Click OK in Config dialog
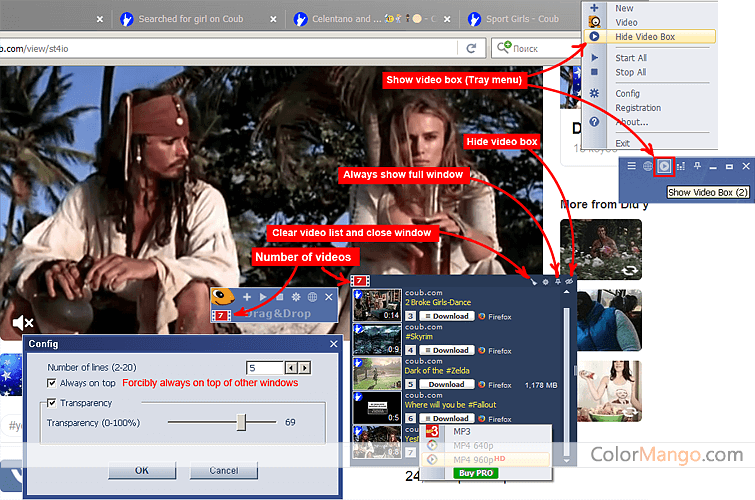755x500 pixels. click(142, 470)
